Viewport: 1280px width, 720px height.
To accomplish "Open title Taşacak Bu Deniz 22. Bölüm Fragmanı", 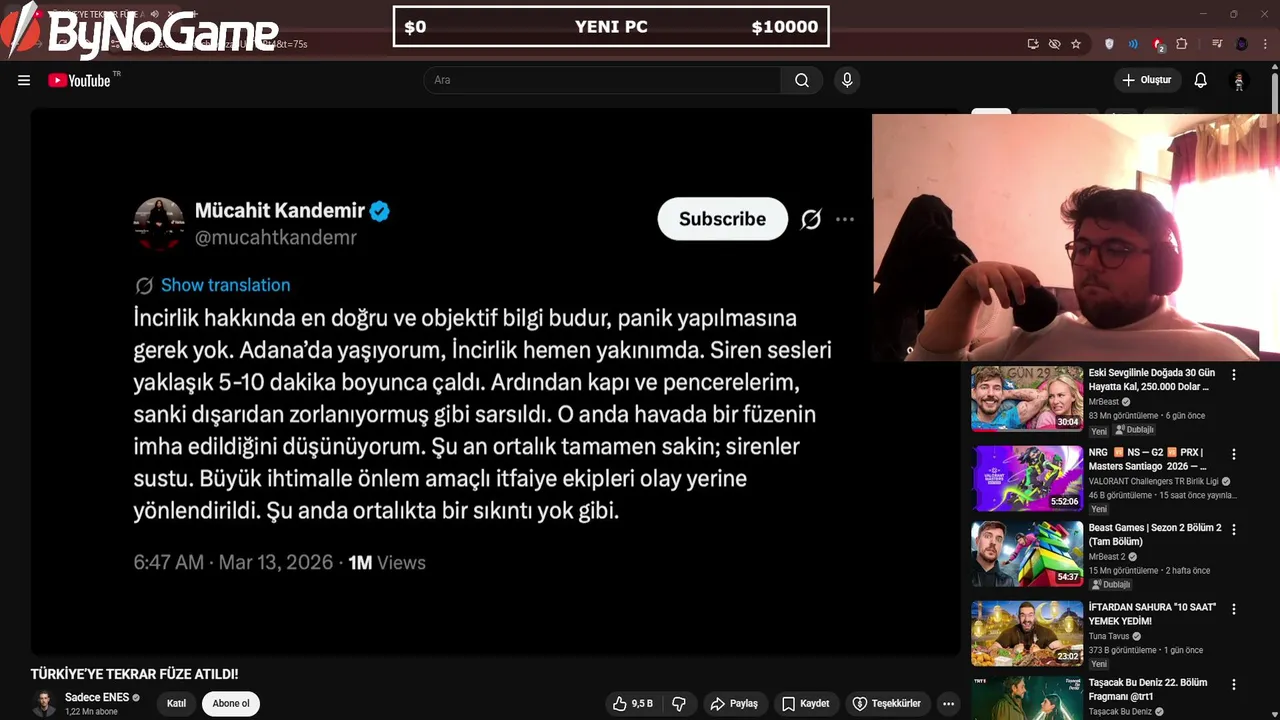I will [x=1148, y=689].
